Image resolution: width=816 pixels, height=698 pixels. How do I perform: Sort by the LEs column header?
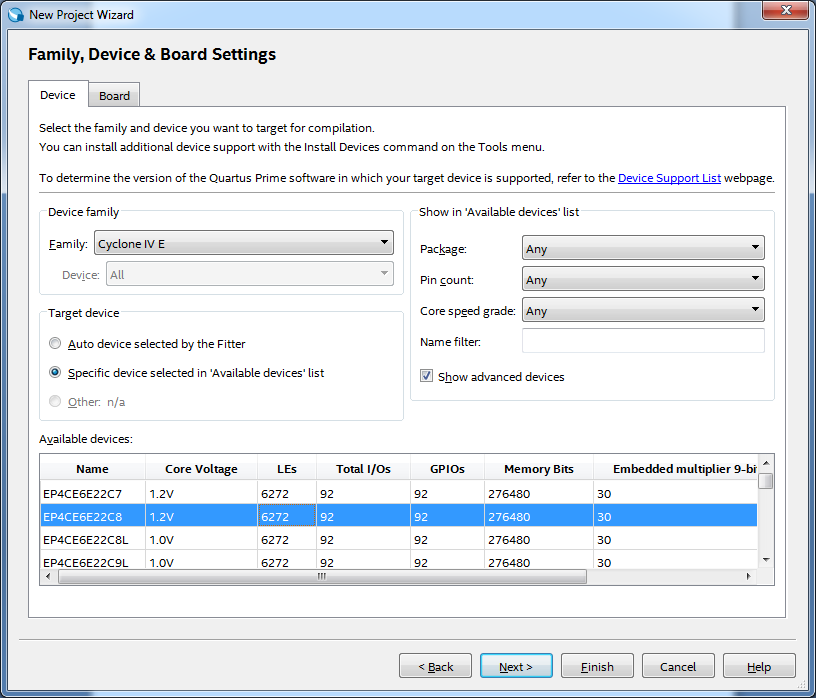[x=287, y=468]
